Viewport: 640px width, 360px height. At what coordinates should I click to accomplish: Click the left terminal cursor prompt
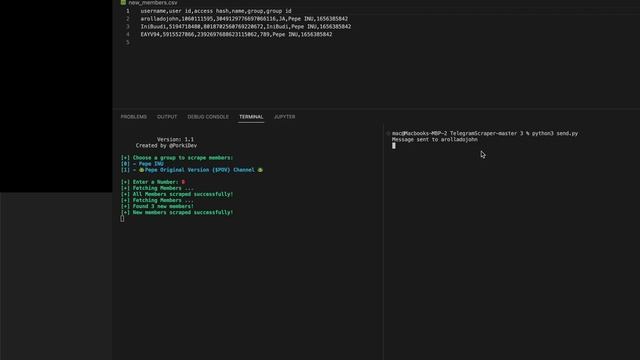(x=122, y=219)
